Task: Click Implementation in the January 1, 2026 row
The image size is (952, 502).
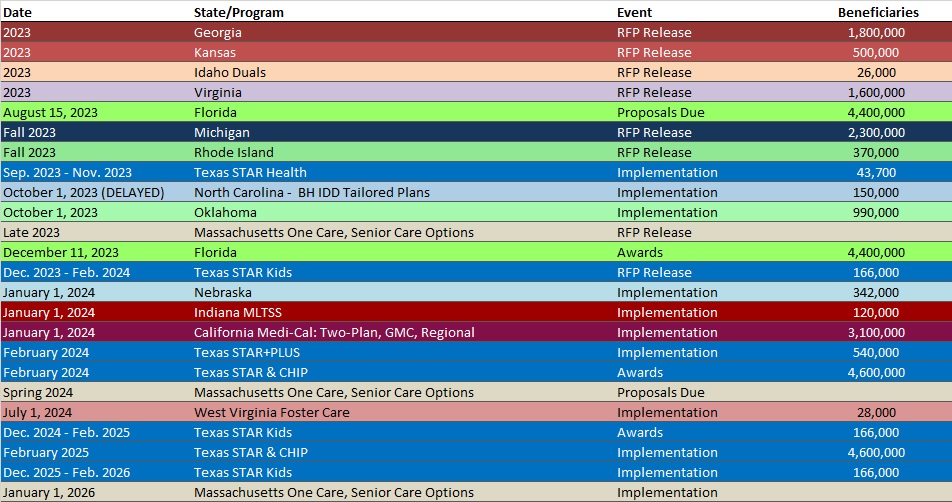Action: [x=667, y=493]
